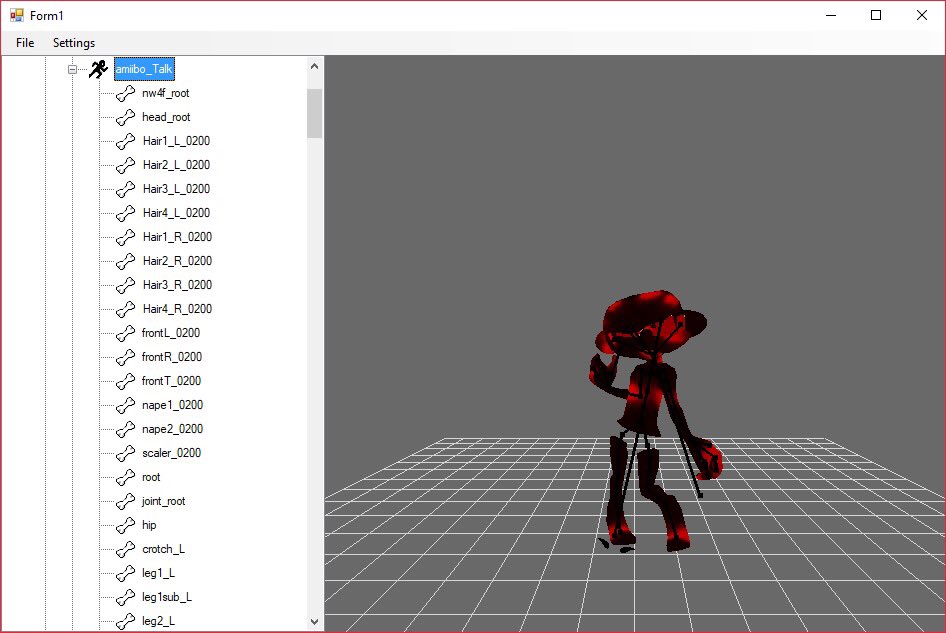This screenshot has height=633, width=946.
Task: Select the hip bone entry
Action: tap(149, 525)
